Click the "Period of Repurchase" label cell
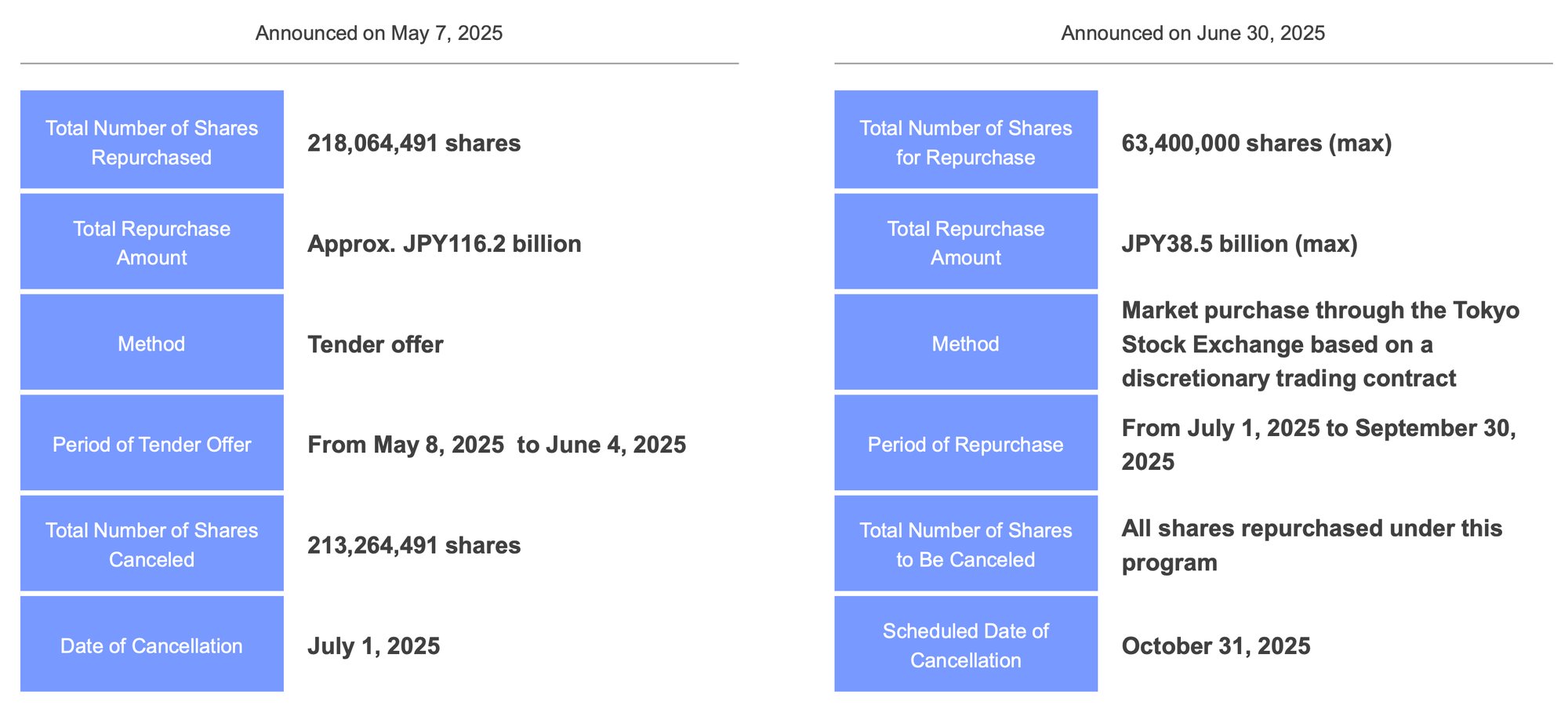The image size is (1568, 709). pos(965,445)
